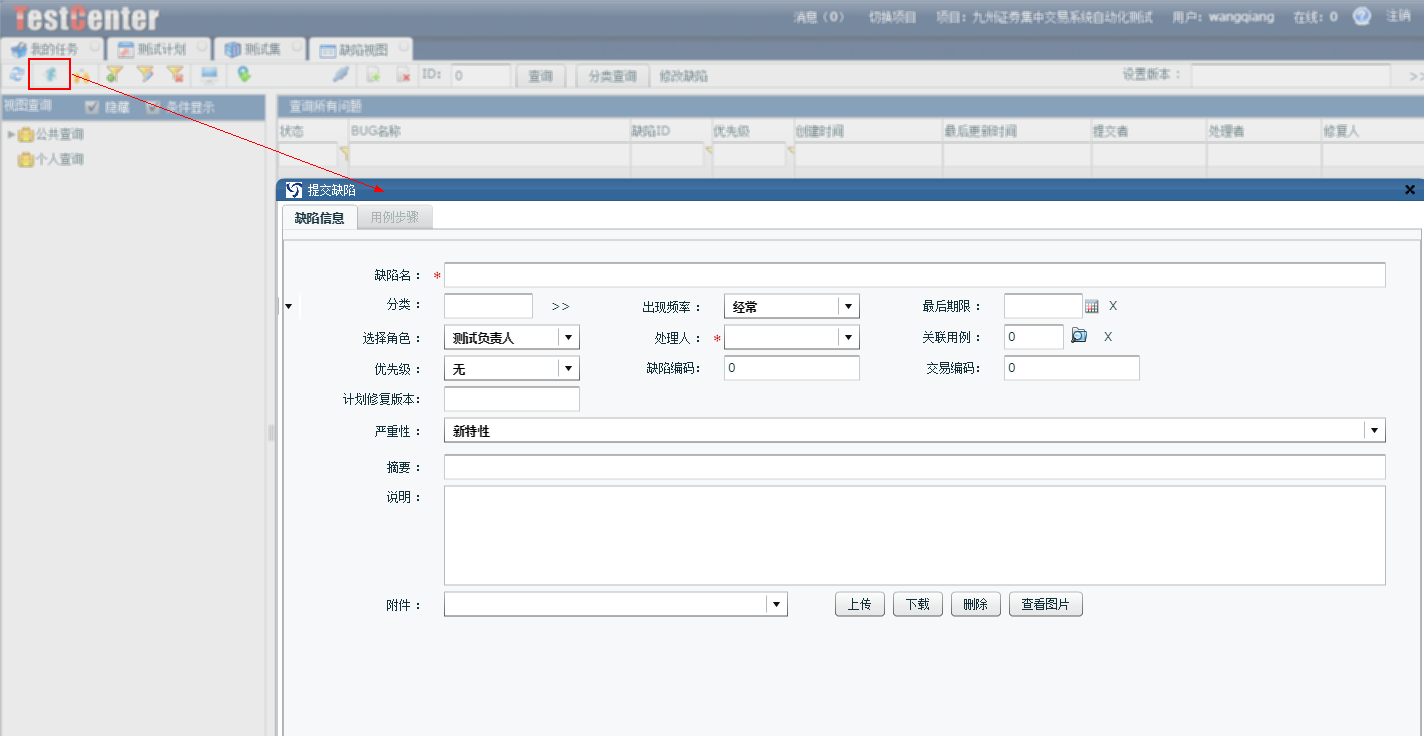Toggle the 条件显示 checkbox
The image size is (1424, 736).
(x=154, y=107)
